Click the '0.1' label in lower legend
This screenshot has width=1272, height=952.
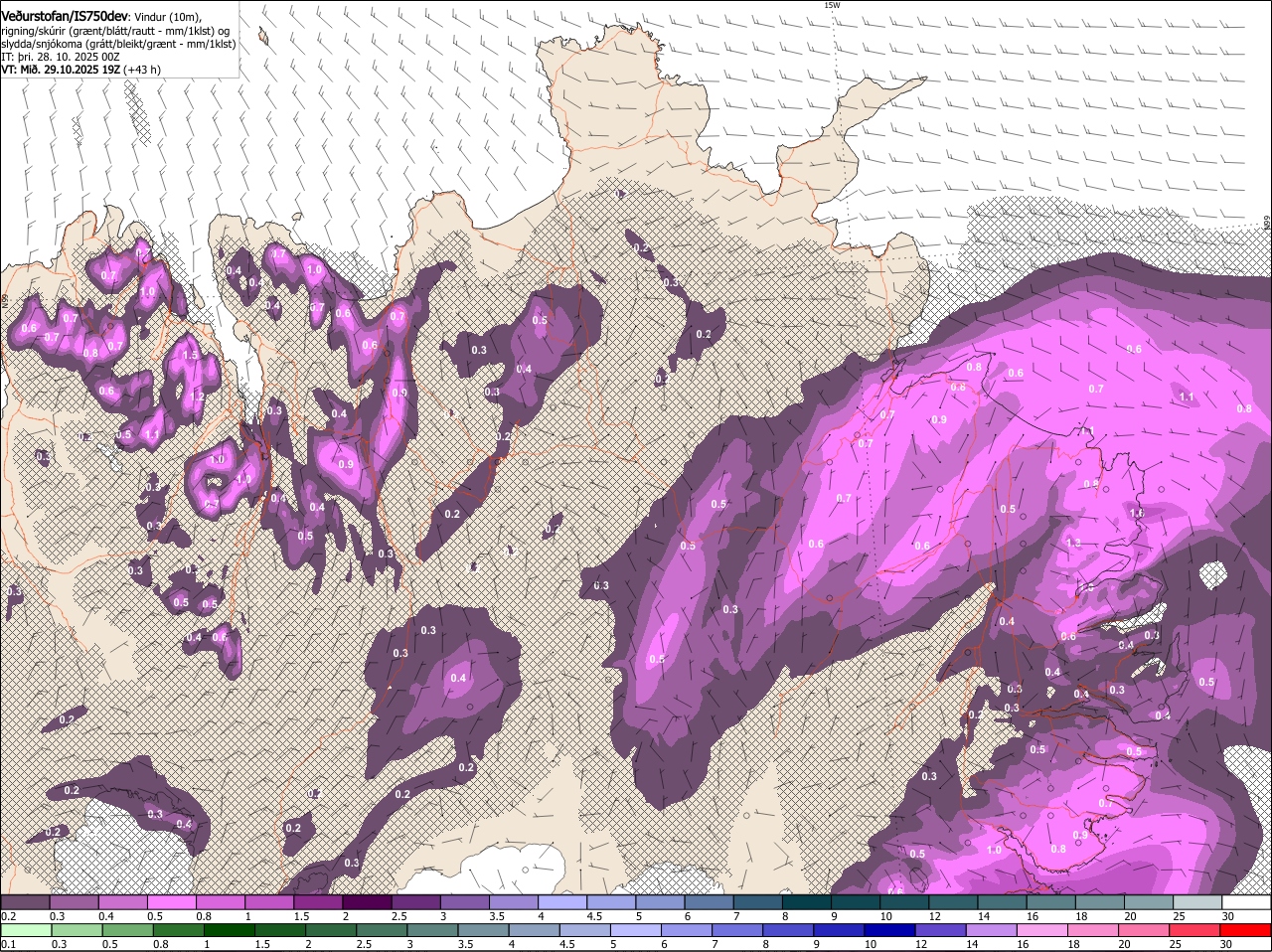coord(8,944)
